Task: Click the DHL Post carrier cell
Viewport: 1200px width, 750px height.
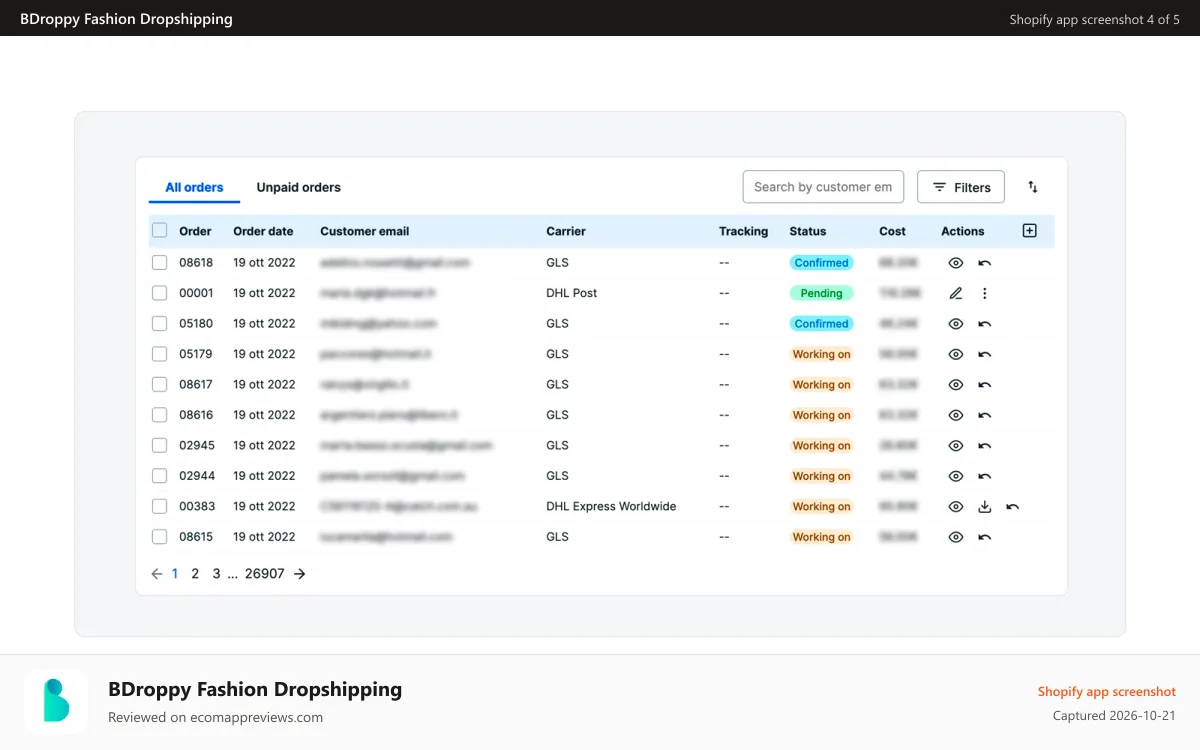Action: [x=572, y=293]
